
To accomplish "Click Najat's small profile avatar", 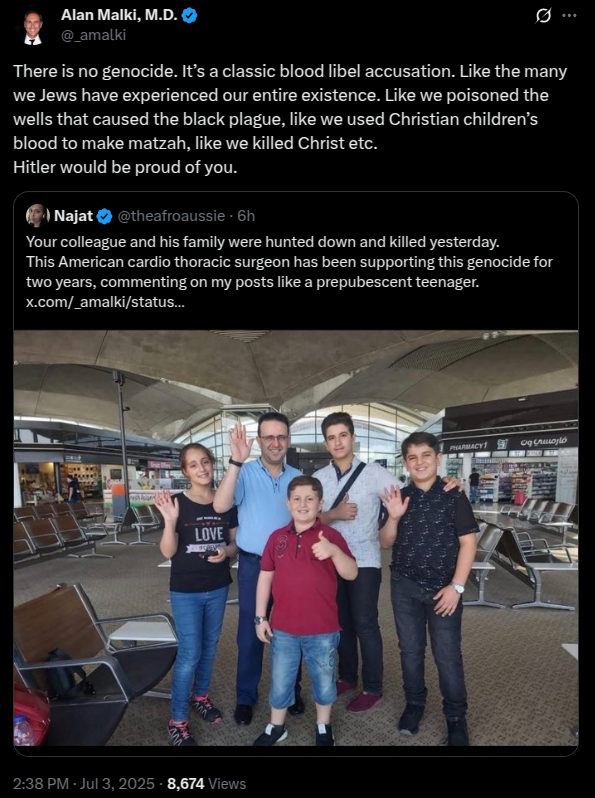I will click(37, 216).
